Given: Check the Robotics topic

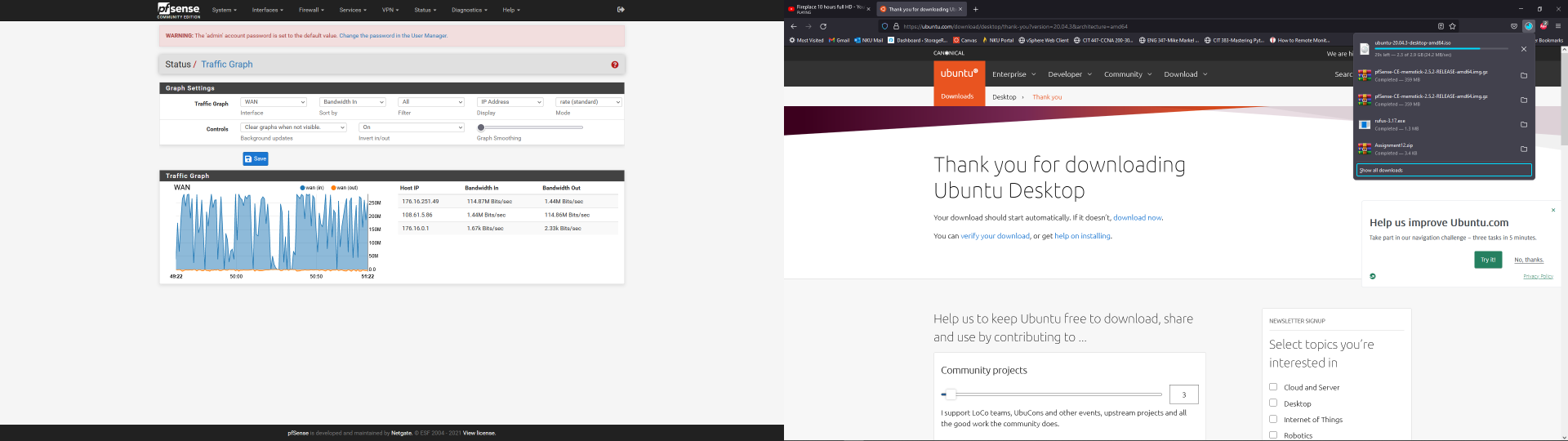Looking at the screenshot, I should tap(1273, 435).
